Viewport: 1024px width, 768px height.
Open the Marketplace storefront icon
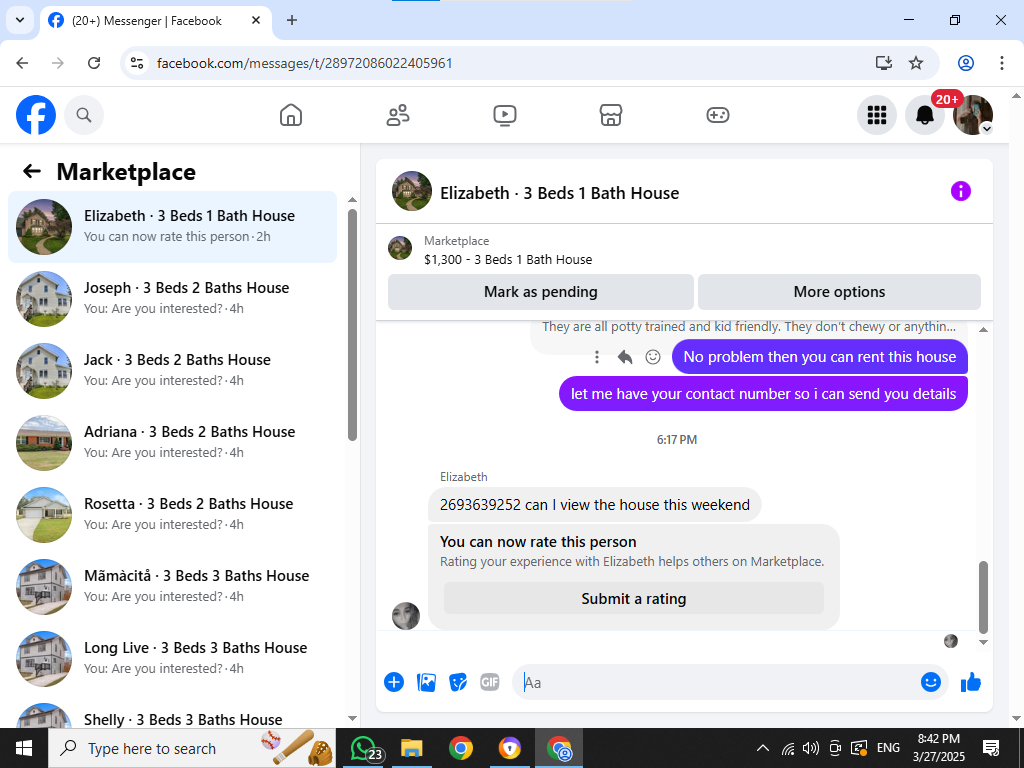point(611,115)
